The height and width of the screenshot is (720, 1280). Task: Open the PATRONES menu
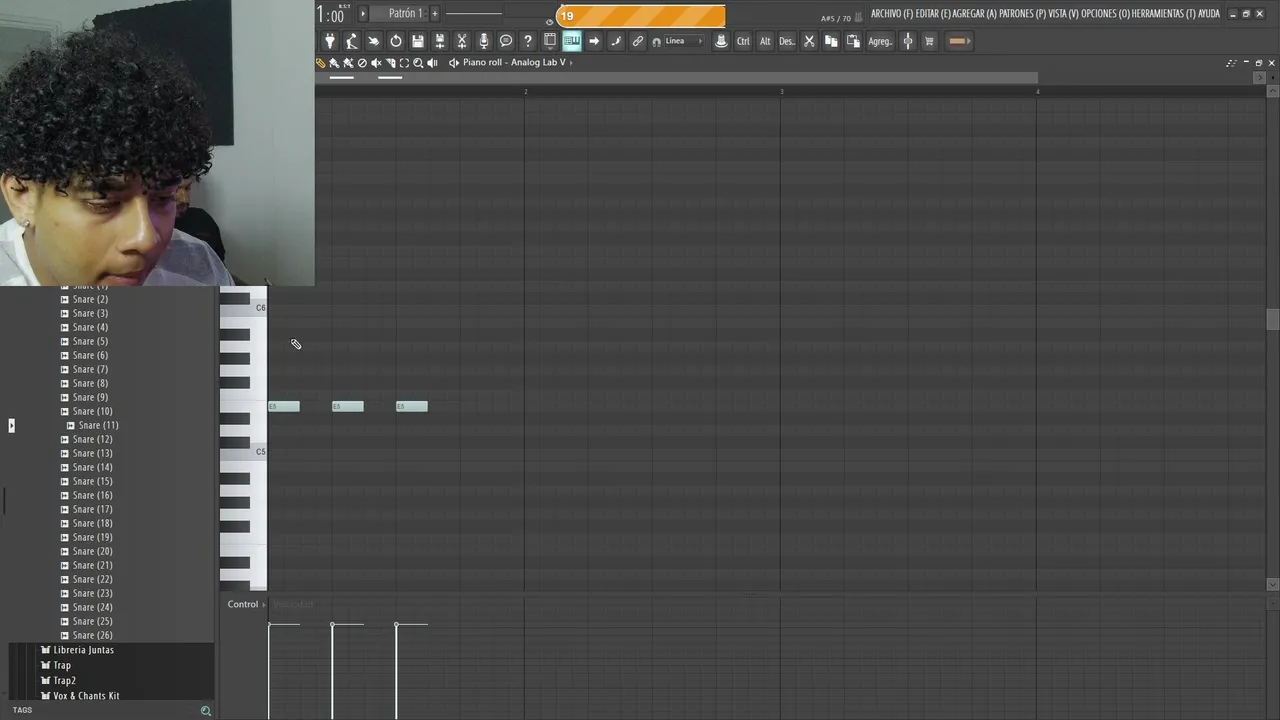coord(1023,14)
